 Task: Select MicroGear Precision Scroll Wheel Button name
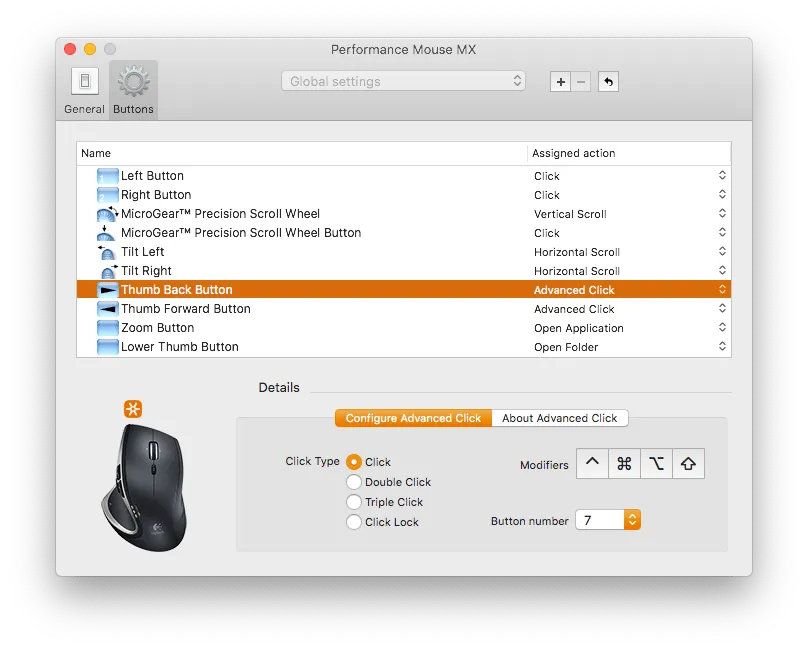click(241, 233)
